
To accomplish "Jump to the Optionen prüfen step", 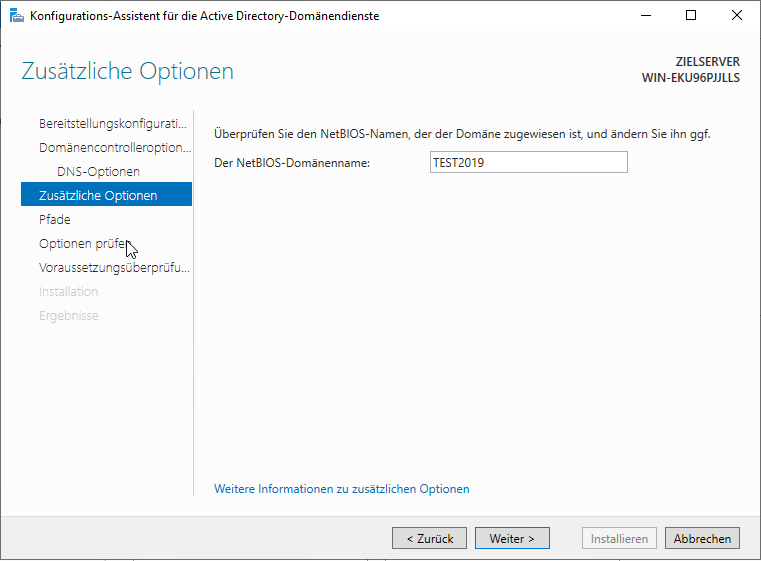I will [85, 244].
